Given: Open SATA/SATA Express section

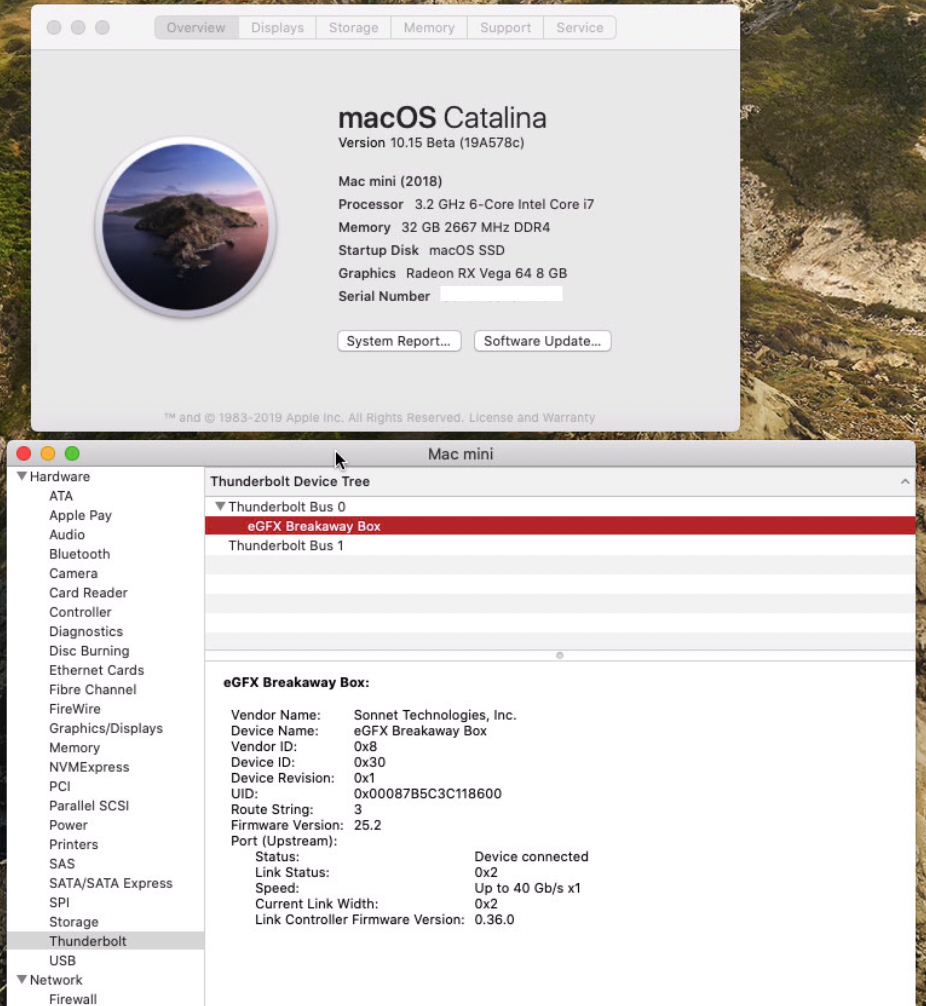Looking at the screenshot, I should (110, 883).
